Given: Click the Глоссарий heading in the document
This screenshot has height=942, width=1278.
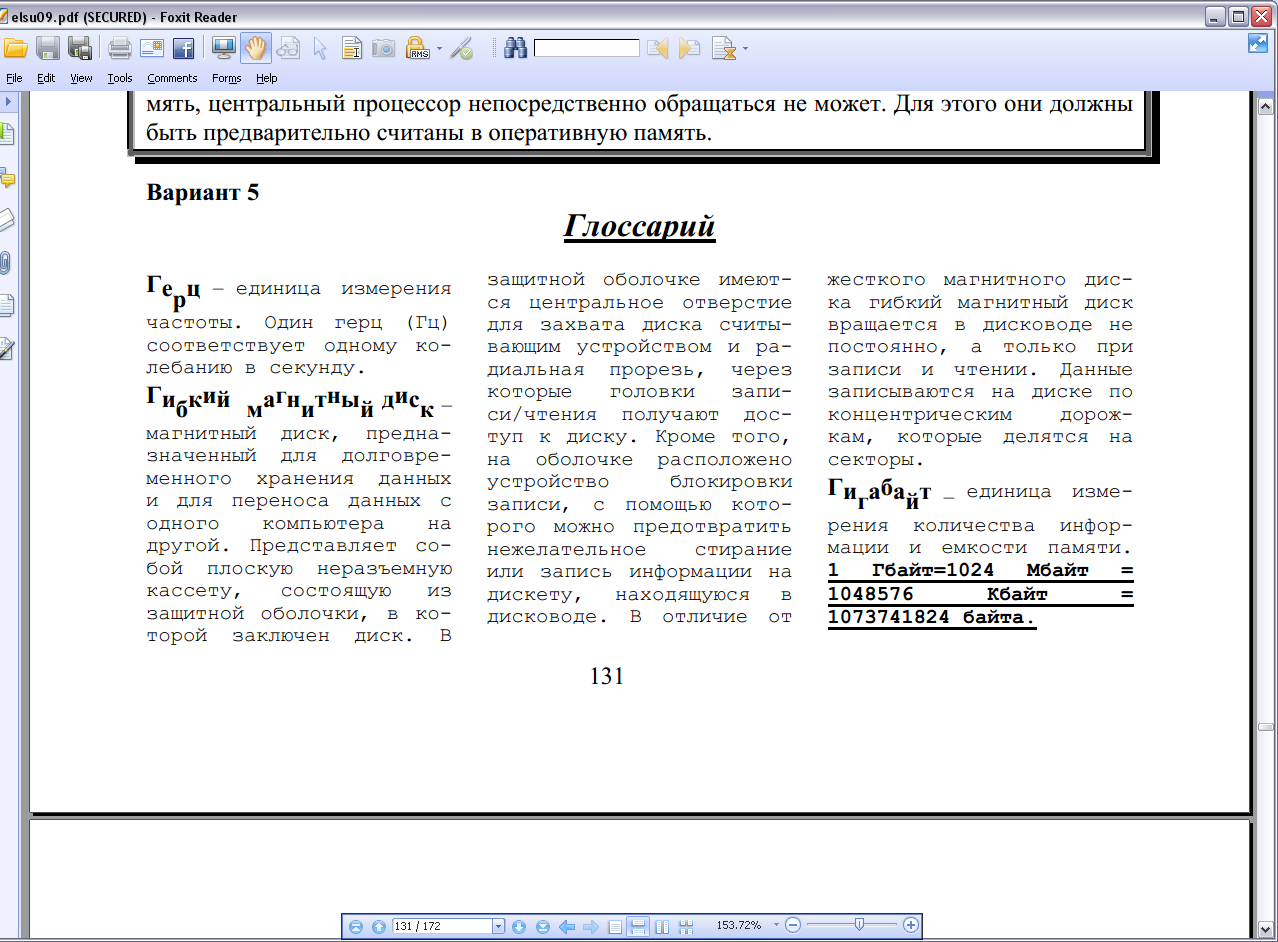Looking at the screenshot, I should (640, 226).
